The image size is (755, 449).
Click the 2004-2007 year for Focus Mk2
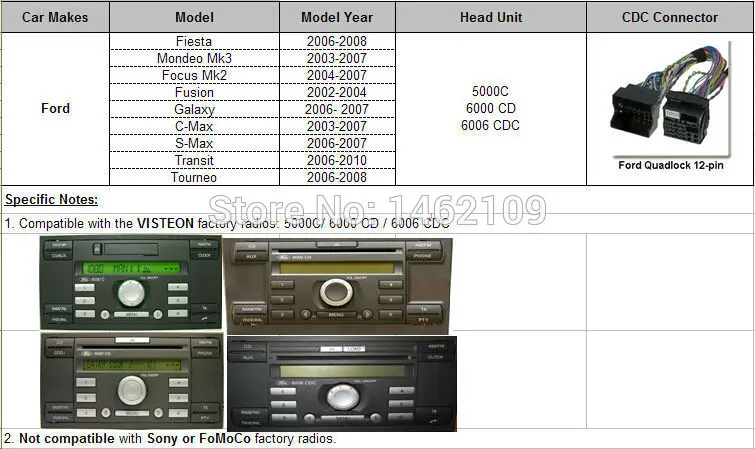click(337, 75)
